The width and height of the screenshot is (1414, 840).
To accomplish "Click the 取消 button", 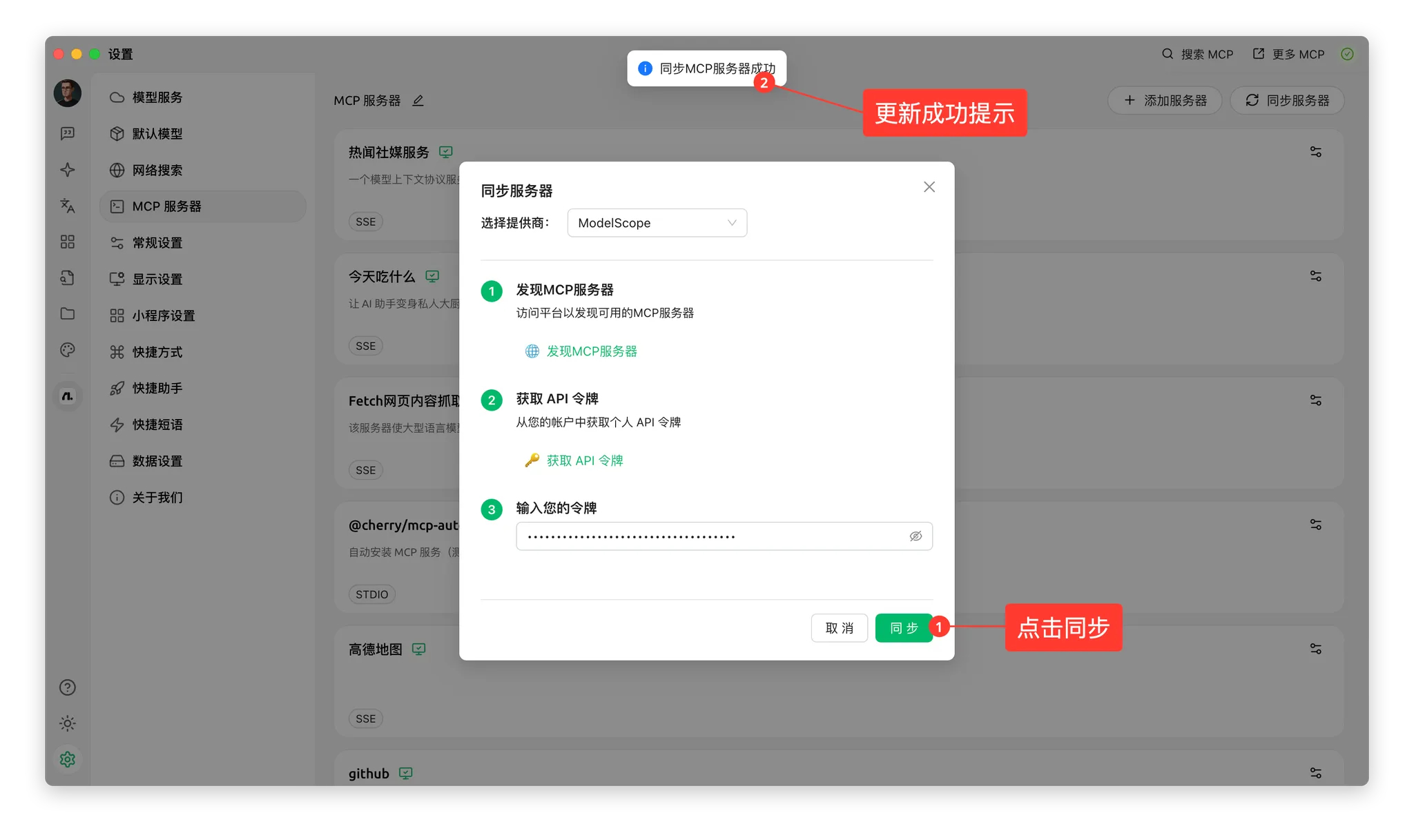I will [x=839, y=628].
